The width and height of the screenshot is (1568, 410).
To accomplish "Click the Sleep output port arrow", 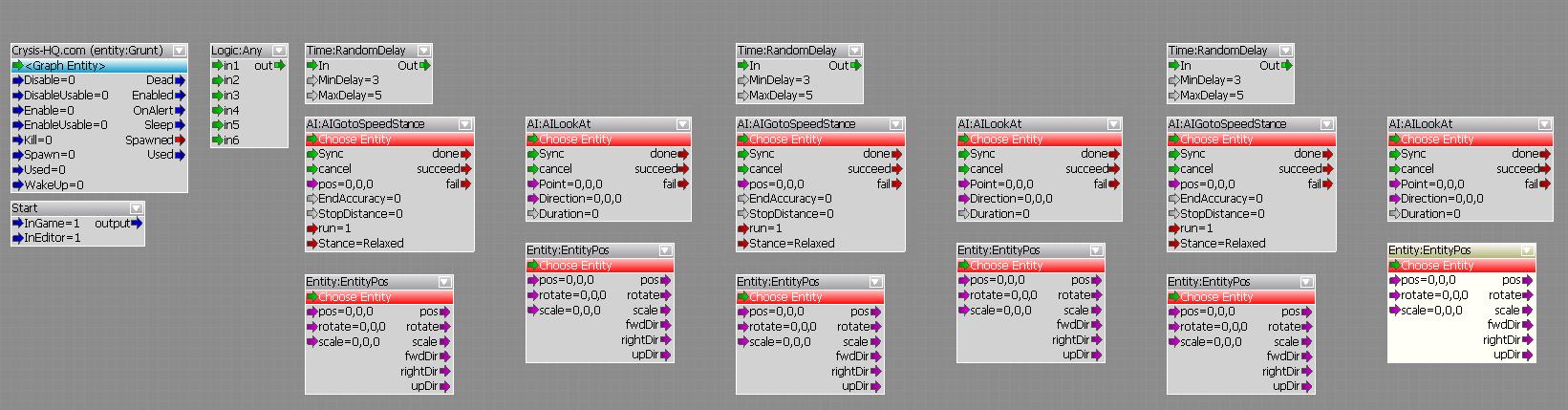I will click(x=180, y=125).
